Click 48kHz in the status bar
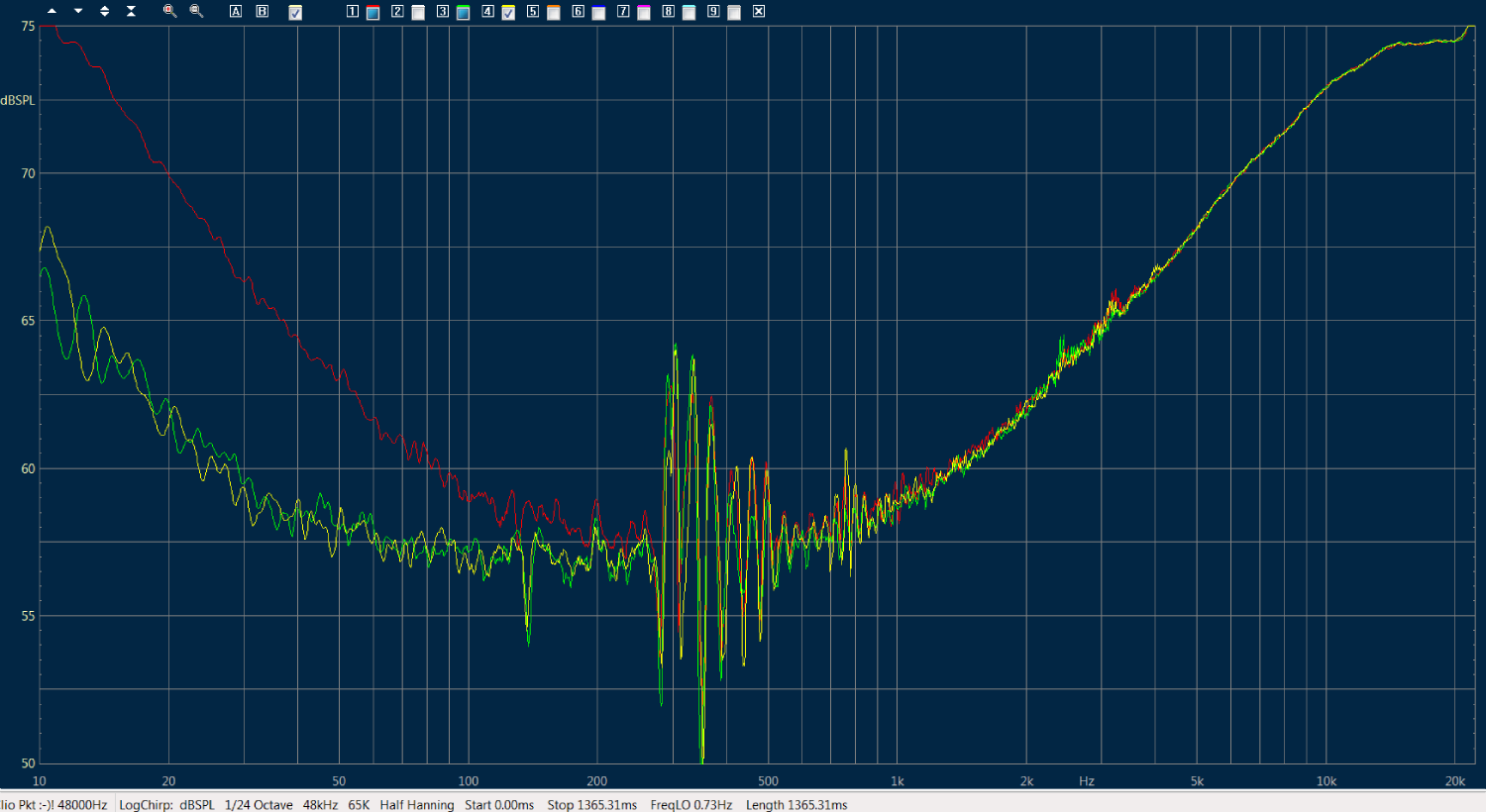The image size is (1486, 812). pyautogui.click(x=320, y=805)
